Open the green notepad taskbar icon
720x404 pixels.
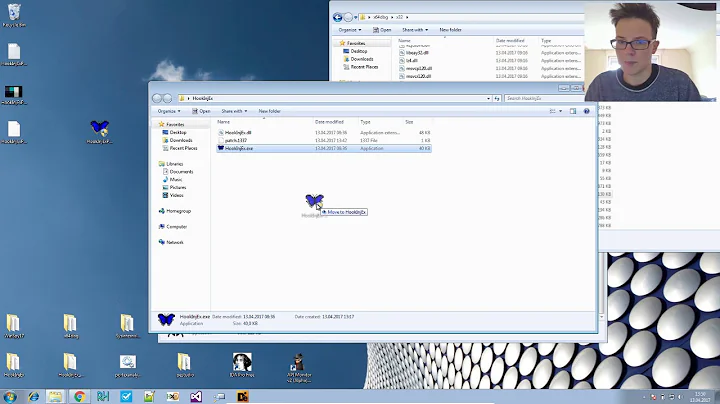[x=149, y=397]
